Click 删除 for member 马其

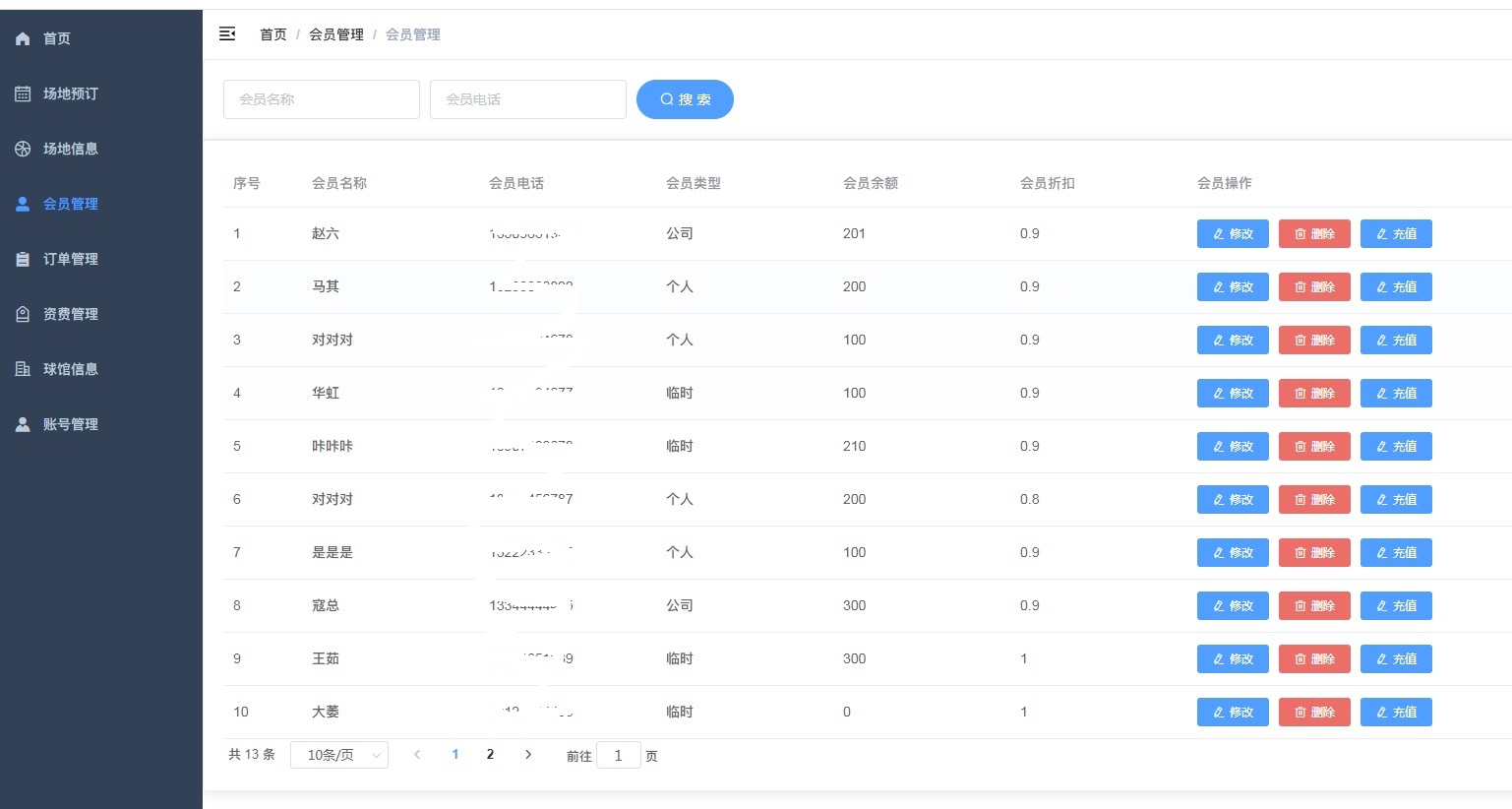pos(1314,286)
